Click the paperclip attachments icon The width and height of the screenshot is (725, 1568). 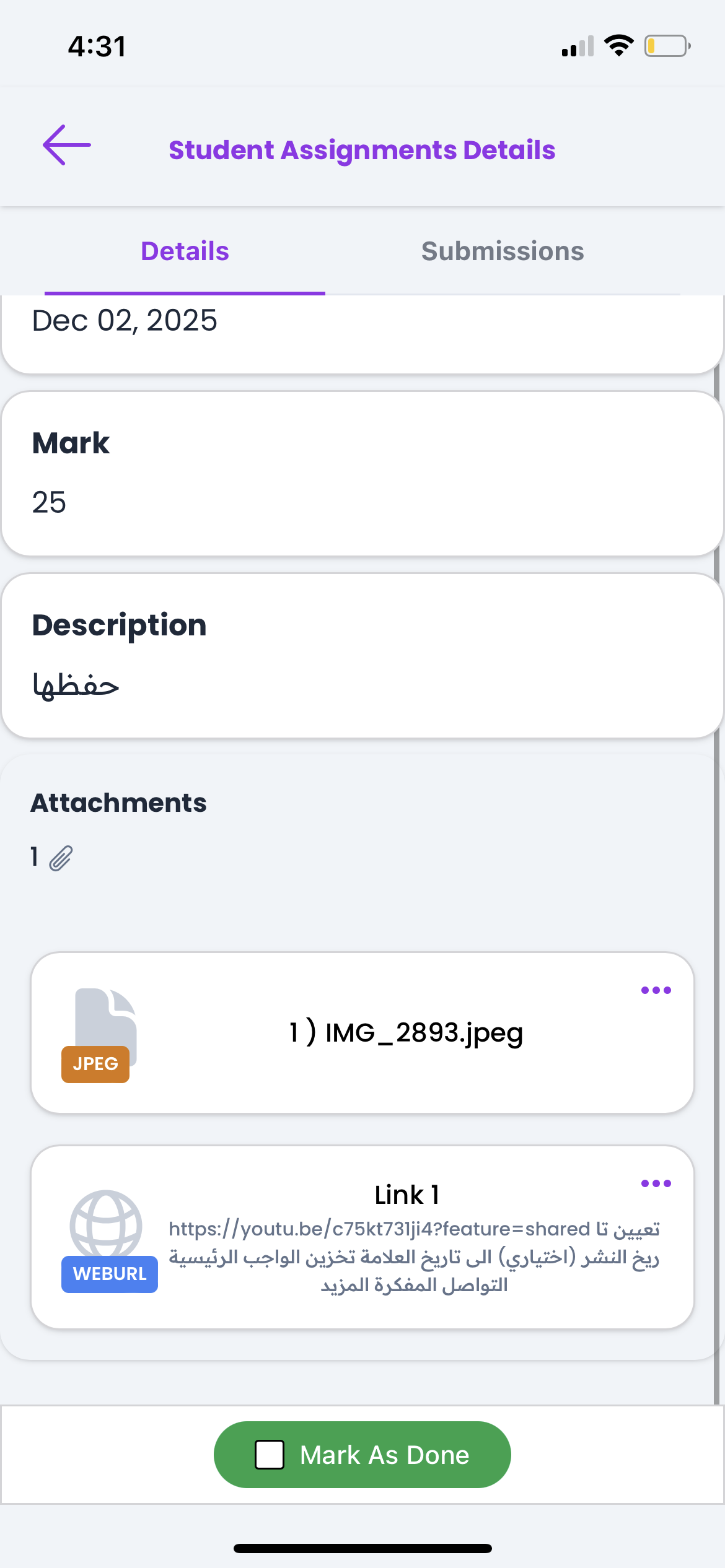coord(61,858)
